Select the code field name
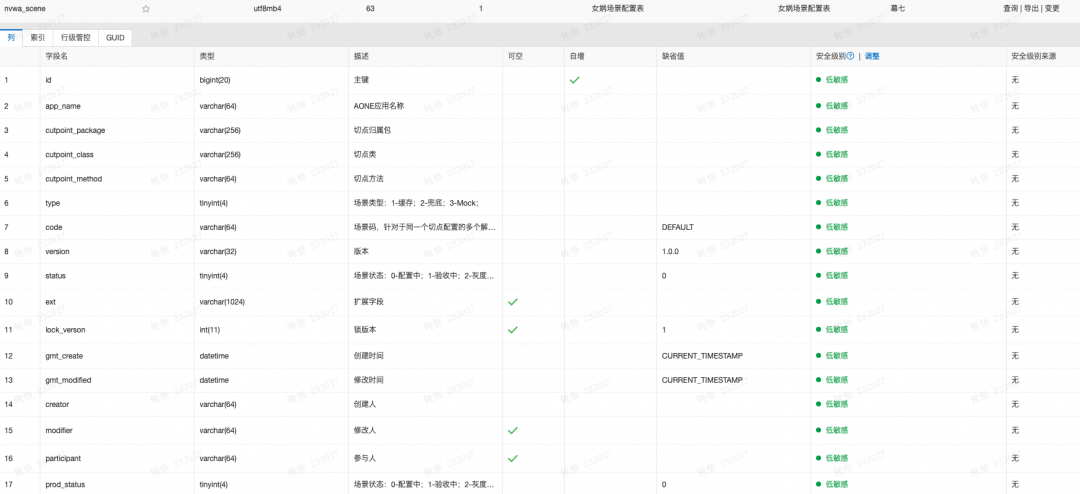 pos(54,227)
